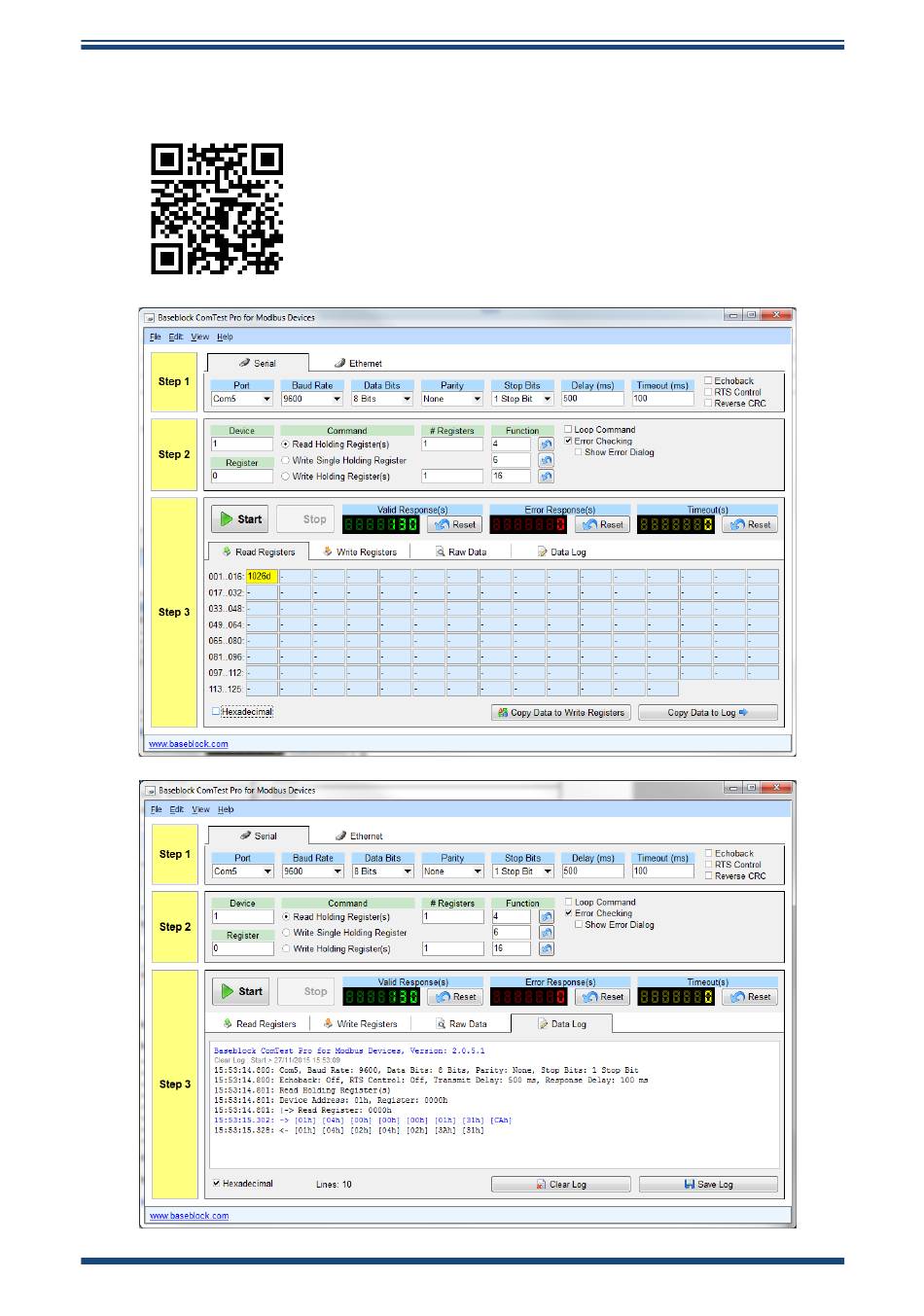Select register cell showing 1026d
This screenshot has height=1316, width=924.
262,577
